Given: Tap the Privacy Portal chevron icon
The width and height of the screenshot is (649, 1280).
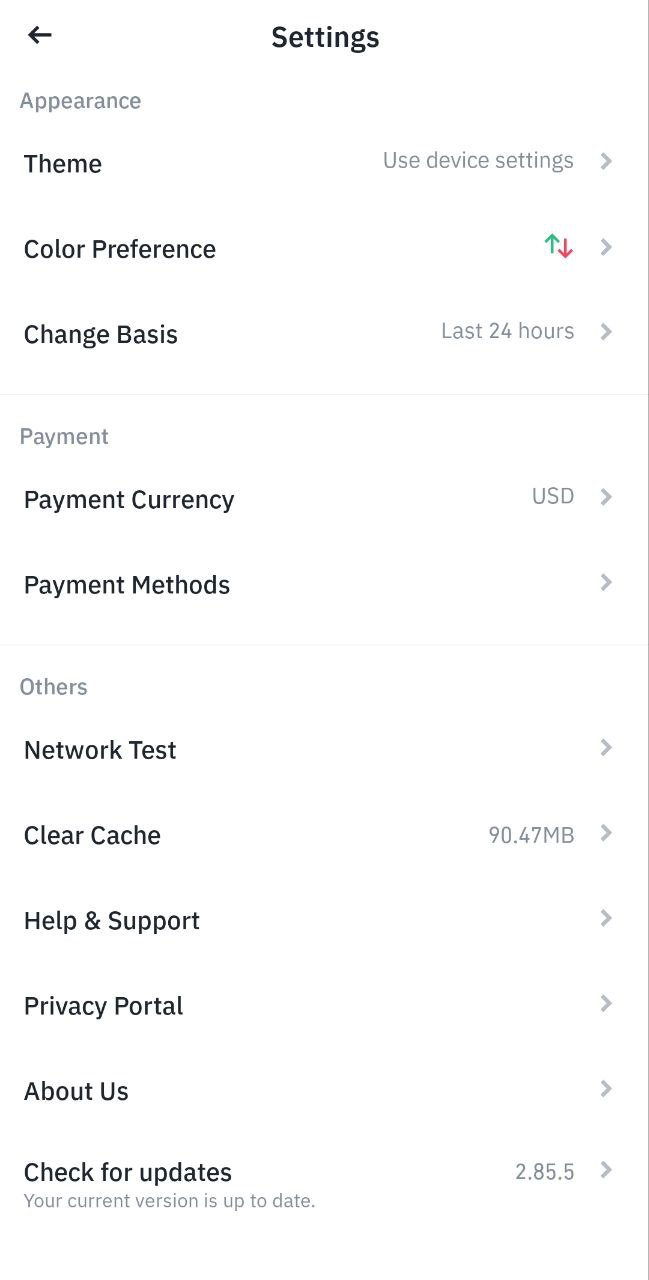Looking at the screenshot, I should tap(606, 1003).
